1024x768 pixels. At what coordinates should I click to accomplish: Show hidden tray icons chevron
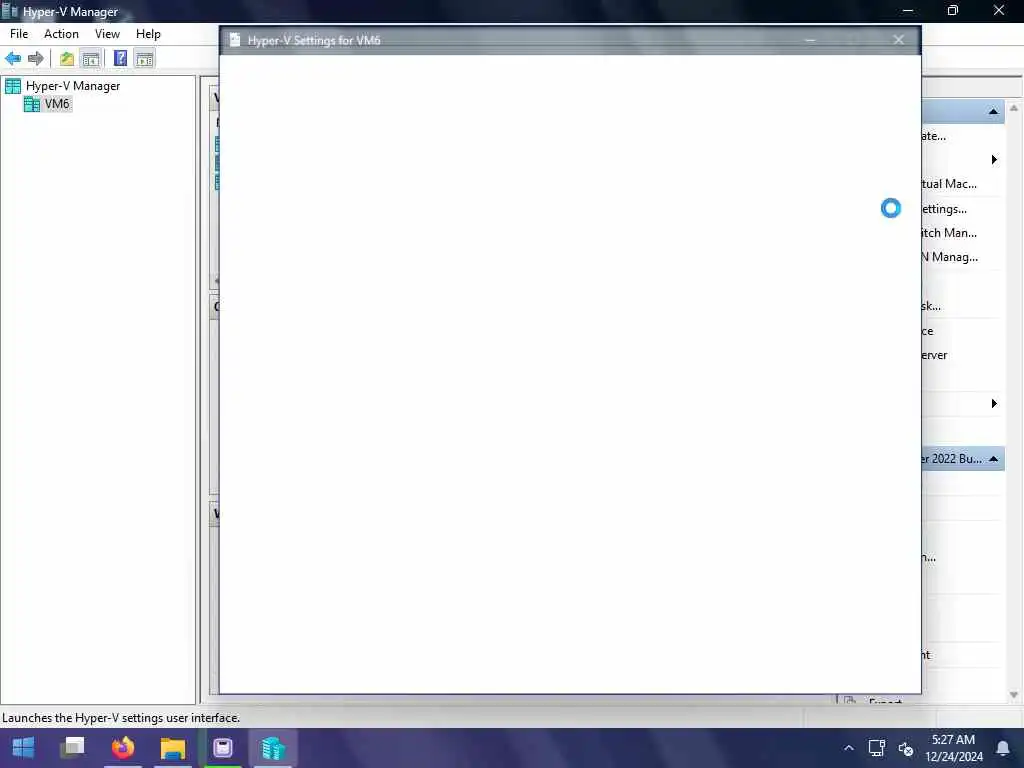848,748
